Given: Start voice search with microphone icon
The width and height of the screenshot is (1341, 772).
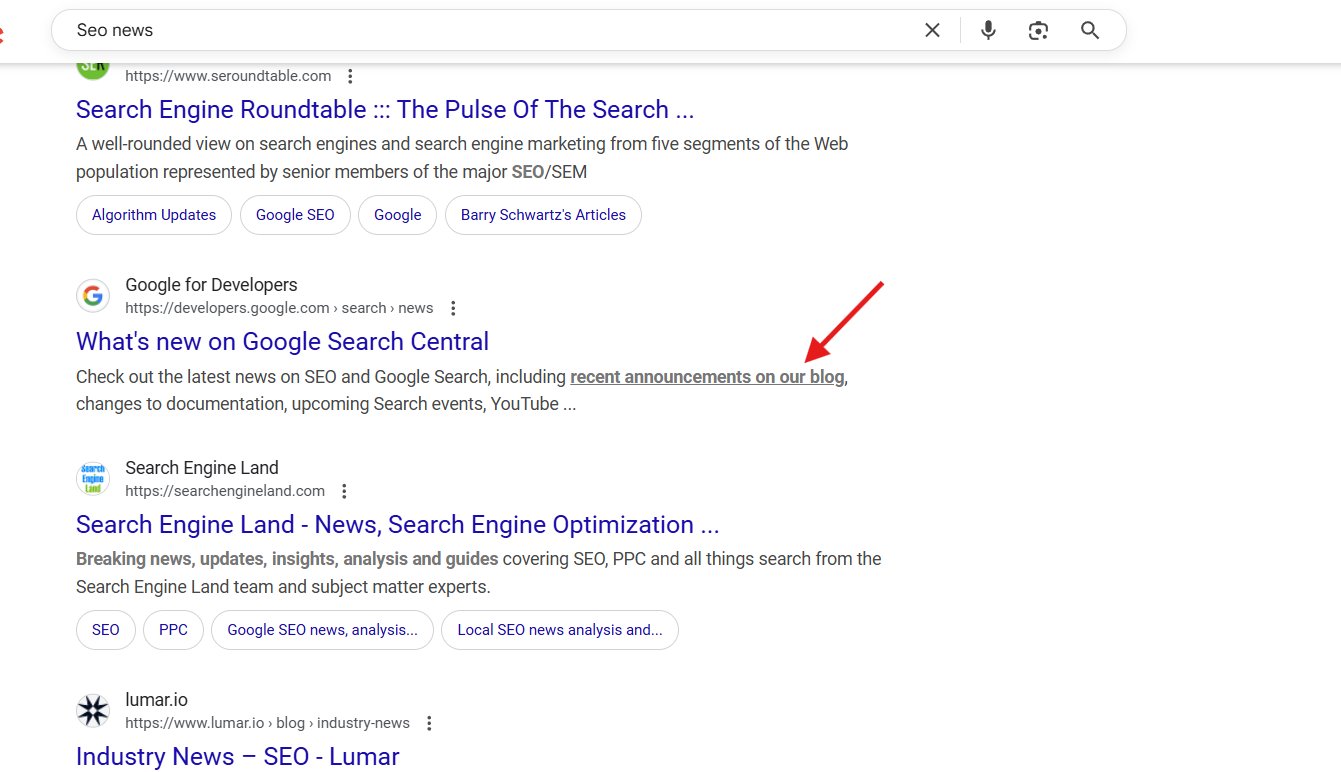Looking at the screenshot, I should [988, 30].
